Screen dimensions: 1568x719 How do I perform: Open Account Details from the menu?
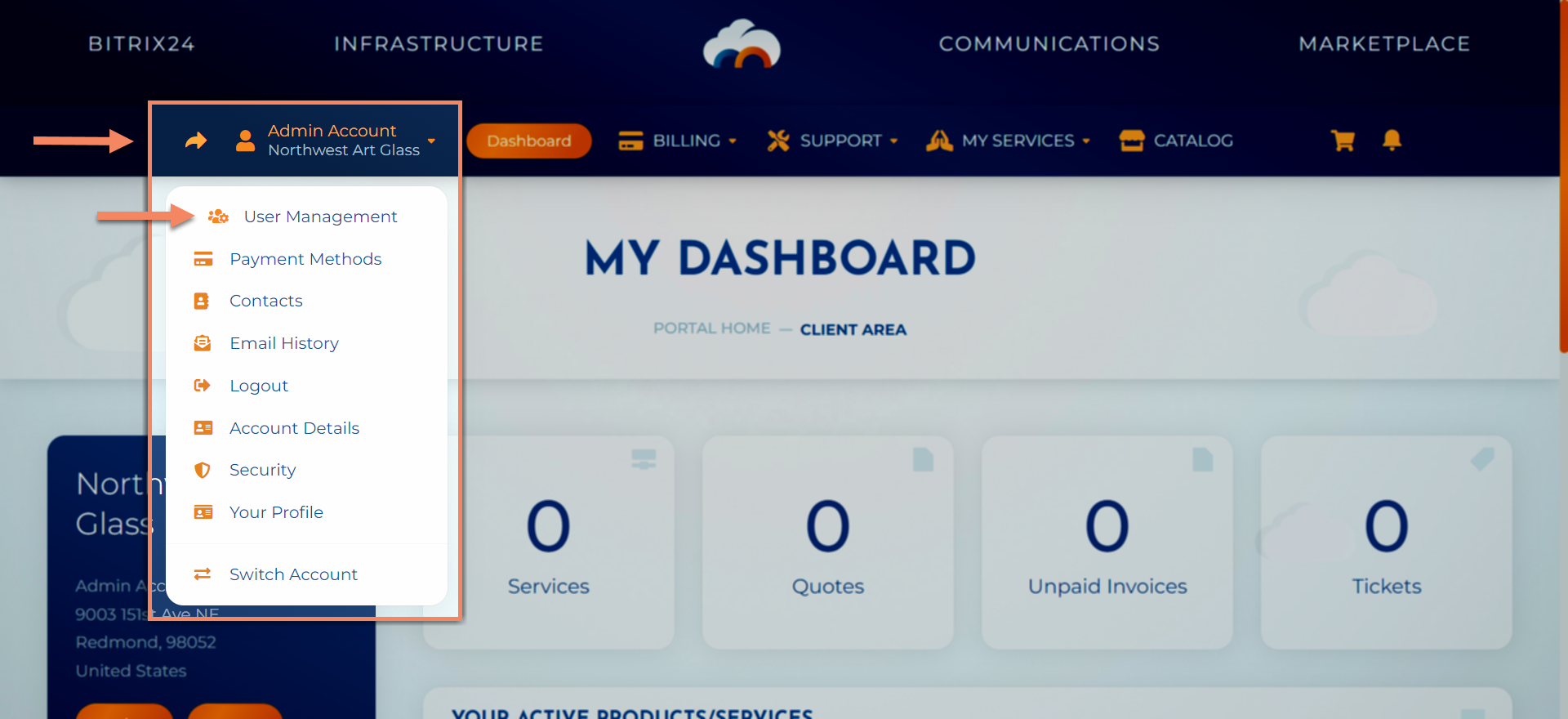pos(294,428)
